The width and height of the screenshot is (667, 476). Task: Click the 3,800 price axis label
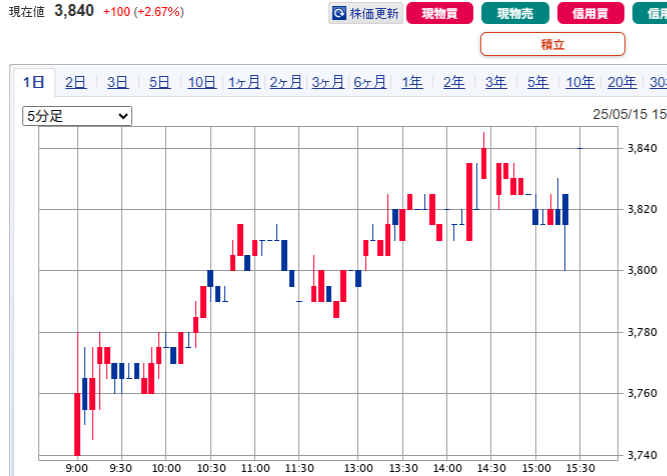click(642, 270)
